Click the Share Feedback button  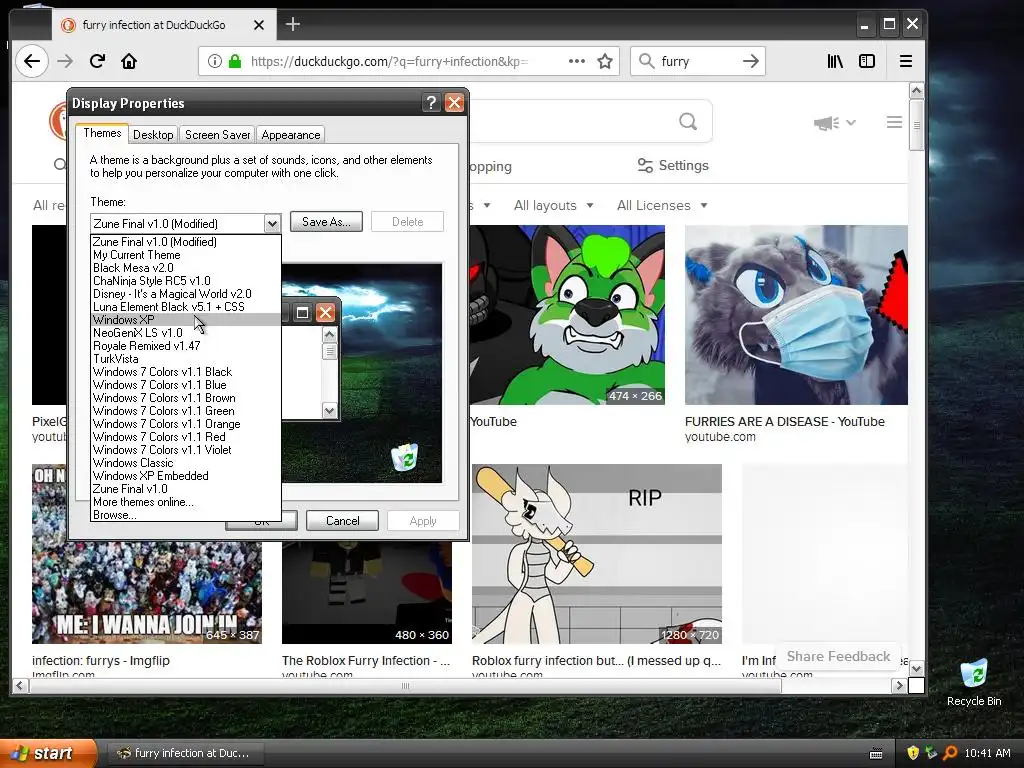(x=838, y=656)
